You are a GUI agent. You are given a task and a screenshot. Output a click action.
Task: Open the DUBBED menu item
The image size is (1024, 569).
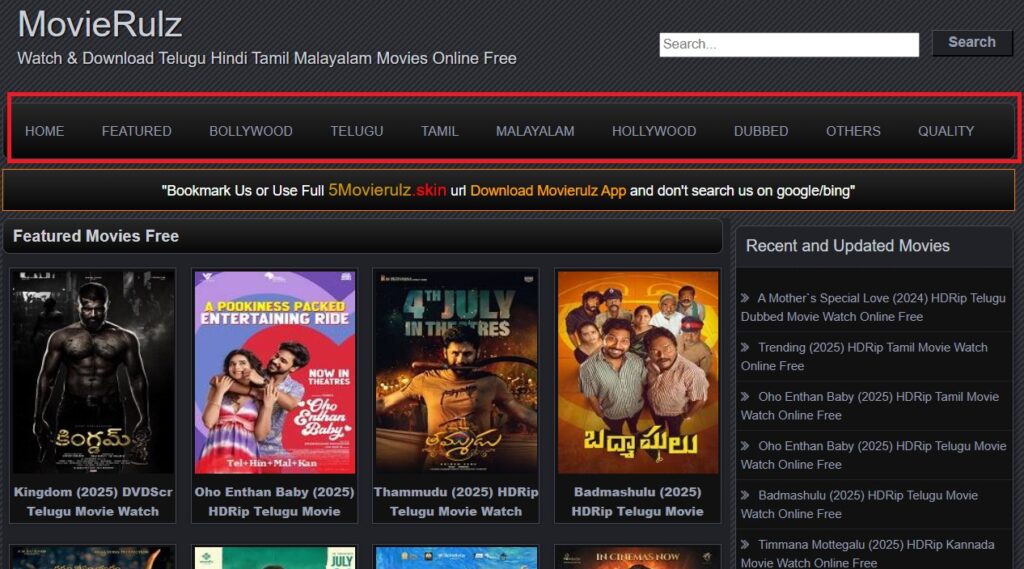(x=761, y=131)
